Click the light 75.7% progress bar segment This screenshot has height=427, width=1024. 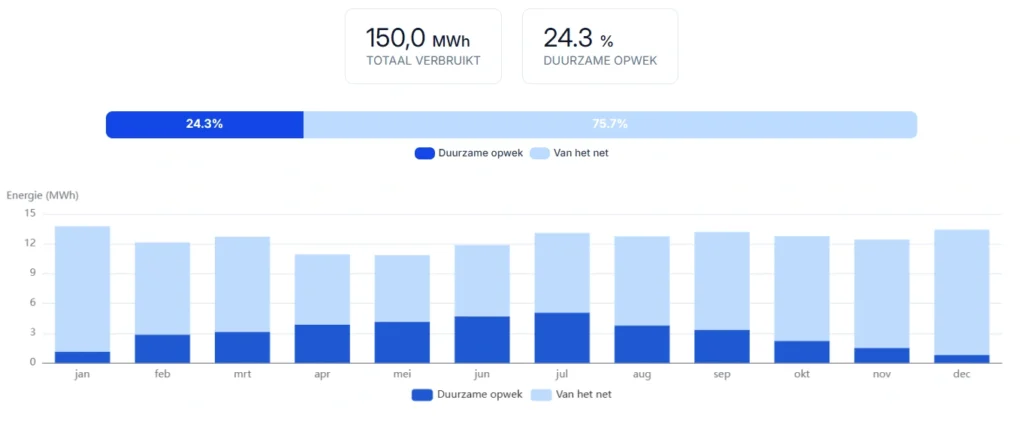point(609,124)
